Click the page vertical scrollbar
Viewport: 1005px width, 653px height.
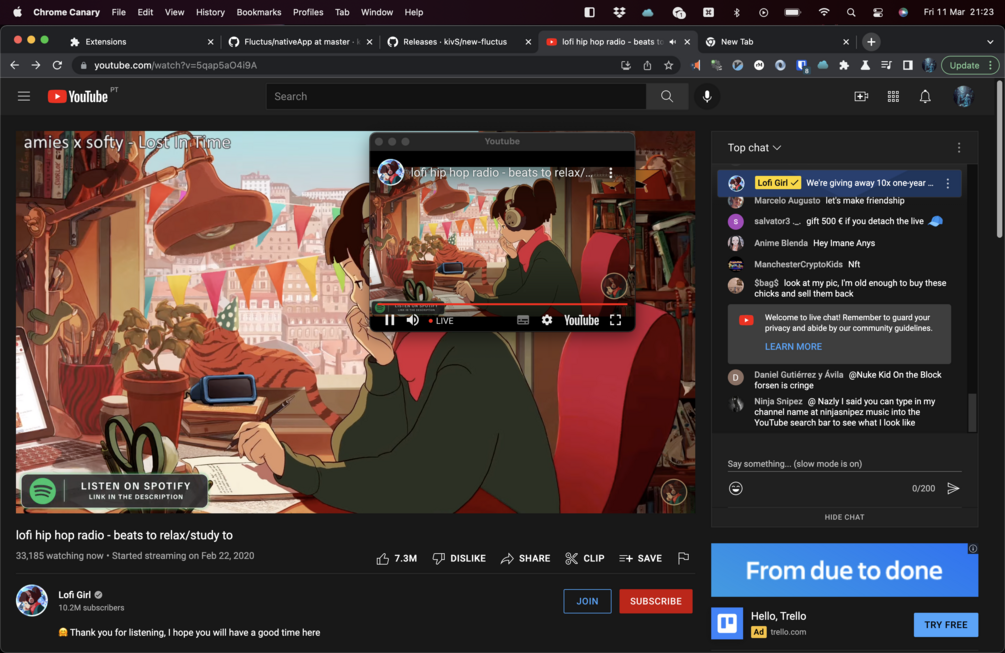coord(1001,160)
